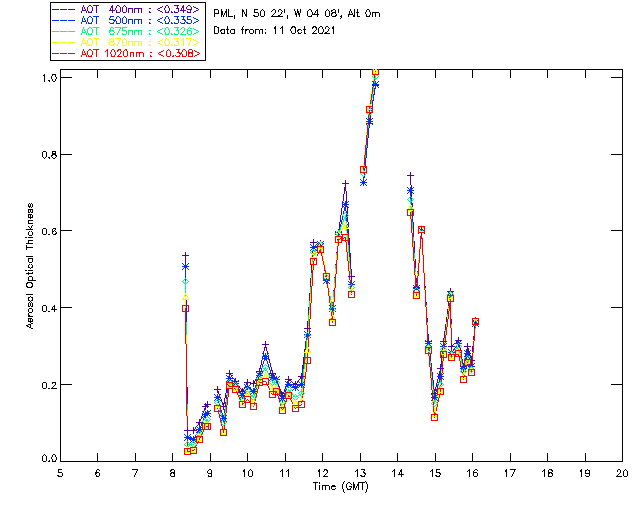Click the 'Time (GMT)' x-axis label
Screen dimensions: 640x512
coord(340,487)
